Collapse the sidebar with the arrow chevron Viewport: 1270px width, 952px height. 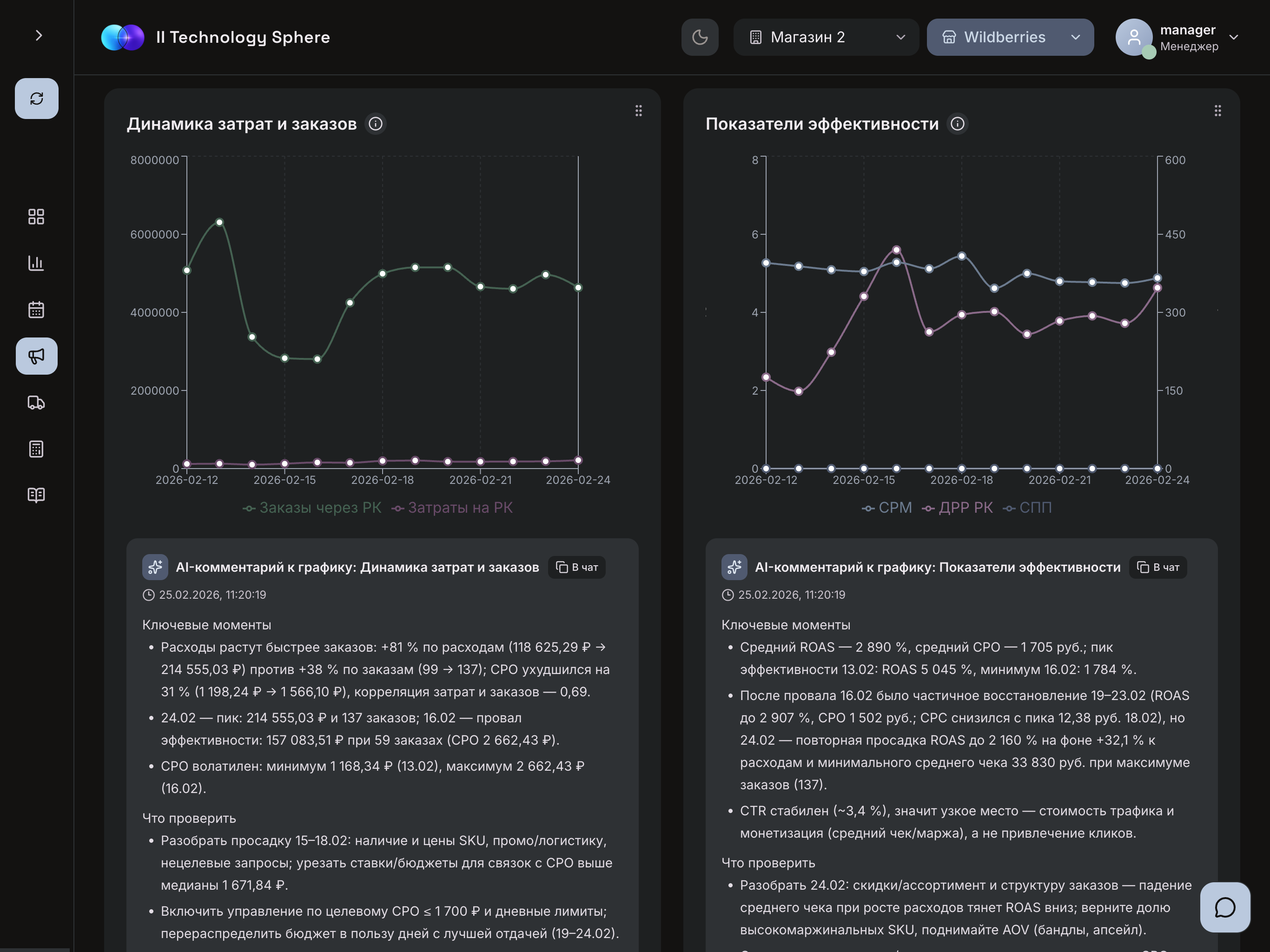click(39, 35)
